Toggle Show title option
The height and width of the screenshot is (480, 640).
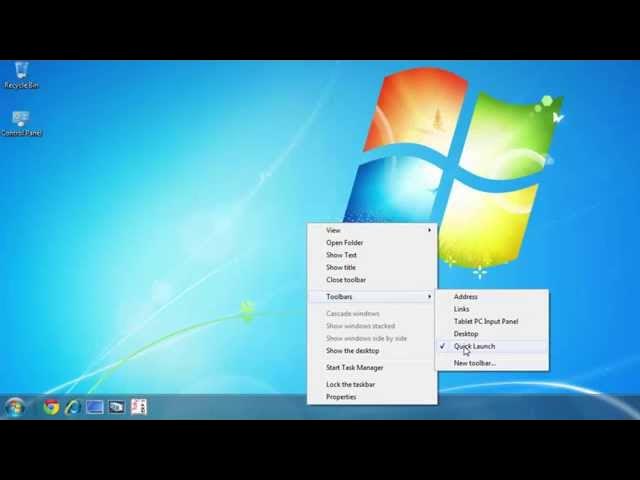[x=372, y=267]
